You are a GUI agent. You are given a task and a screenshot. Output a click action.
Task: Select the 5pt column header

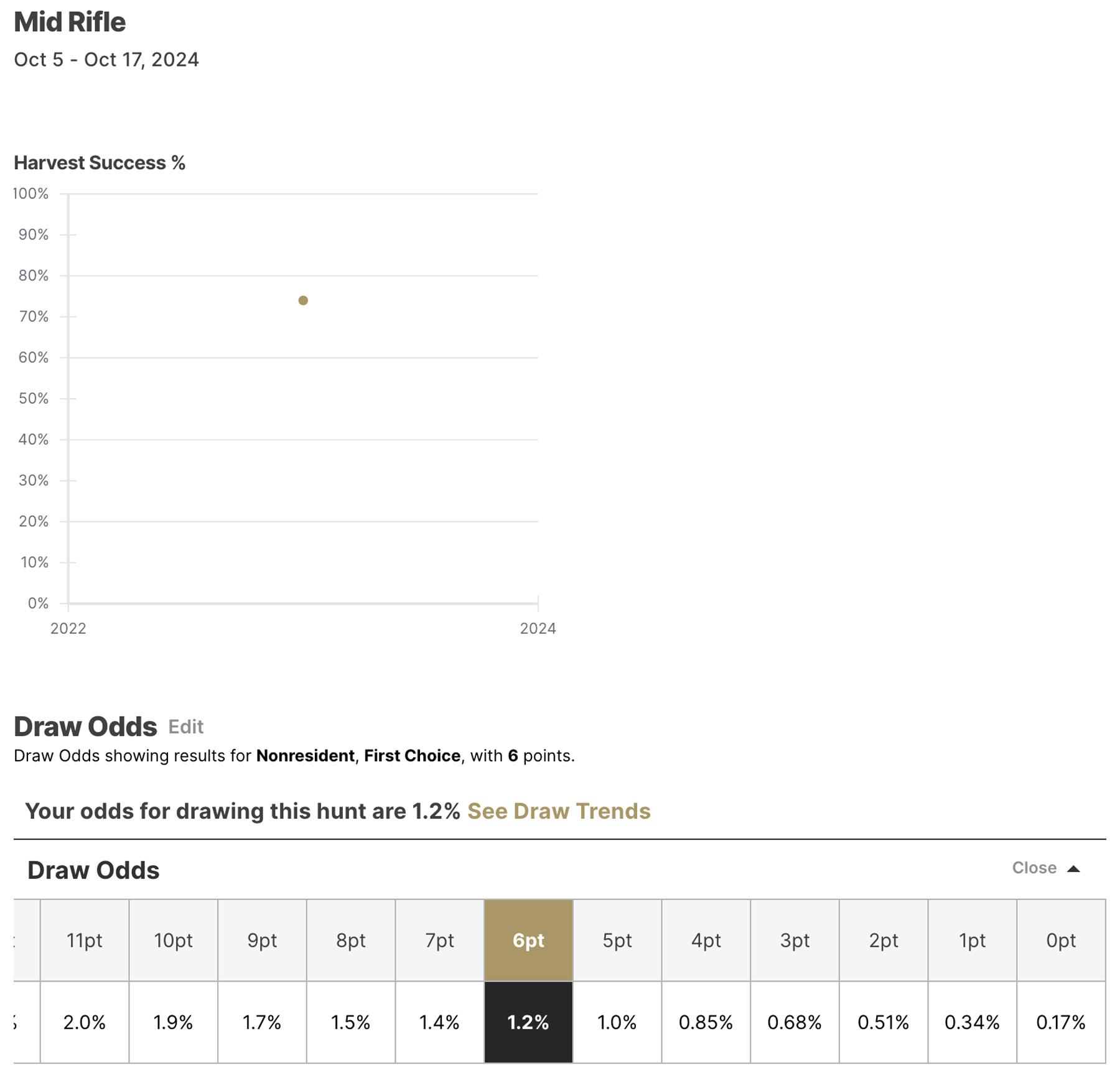pyautogui.click(x=617, y=941)
